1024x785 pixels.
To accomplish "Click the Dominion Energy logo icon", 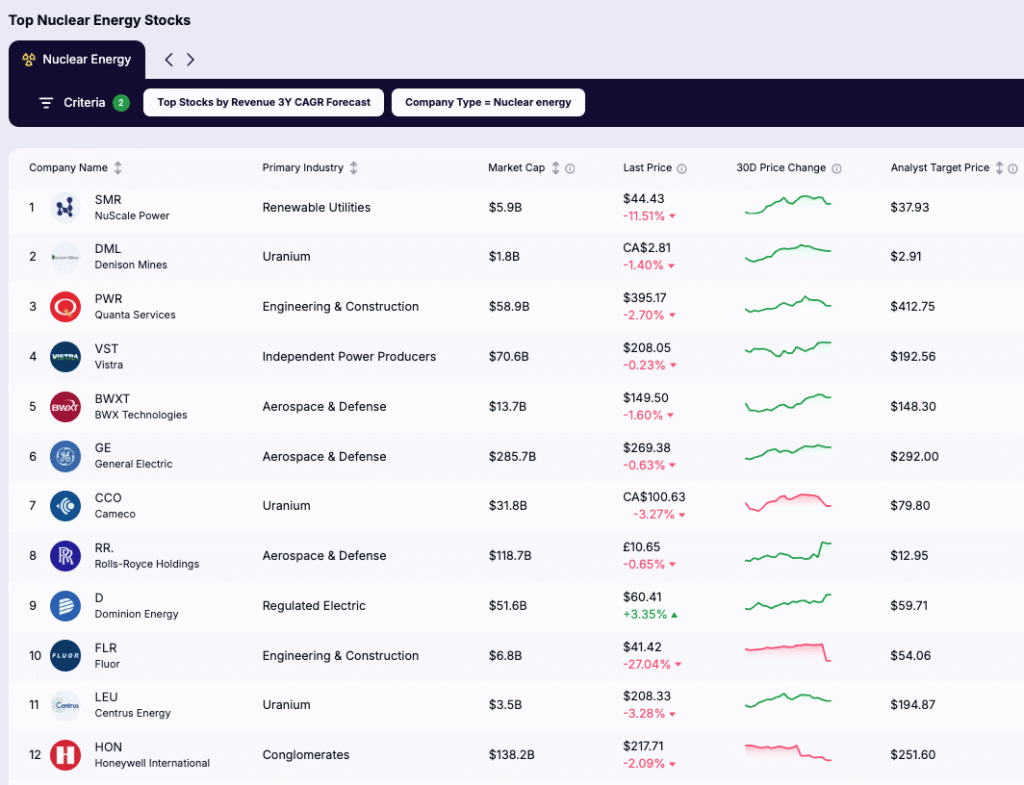I will (x=65, y=606).
